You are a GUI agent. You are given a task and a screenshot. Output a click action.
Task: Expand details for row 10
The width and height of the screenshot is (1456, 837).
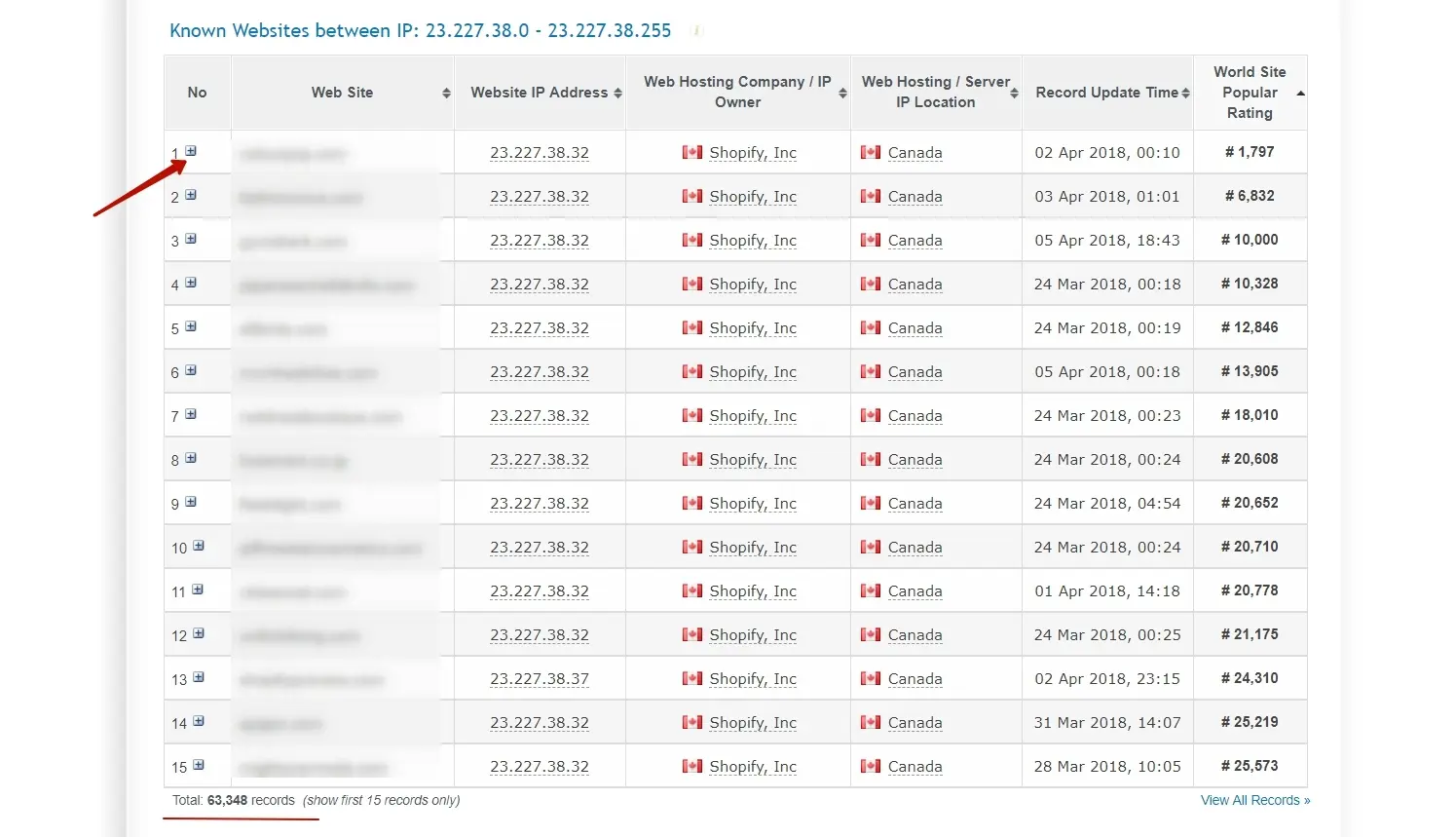[199, 546]
